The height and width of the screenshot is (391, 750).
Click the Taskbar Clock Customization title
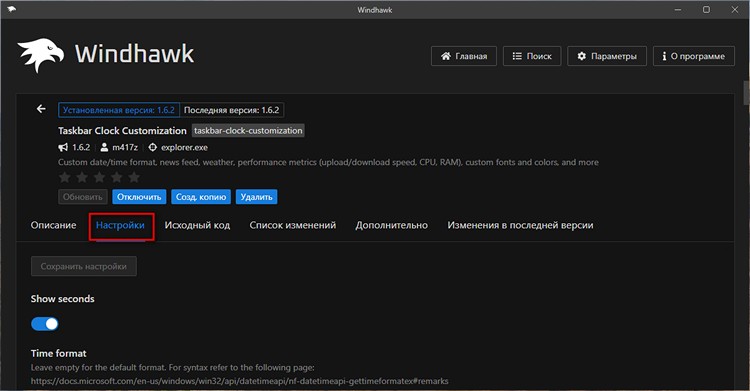pyautogui.click(x=122, y=131)
